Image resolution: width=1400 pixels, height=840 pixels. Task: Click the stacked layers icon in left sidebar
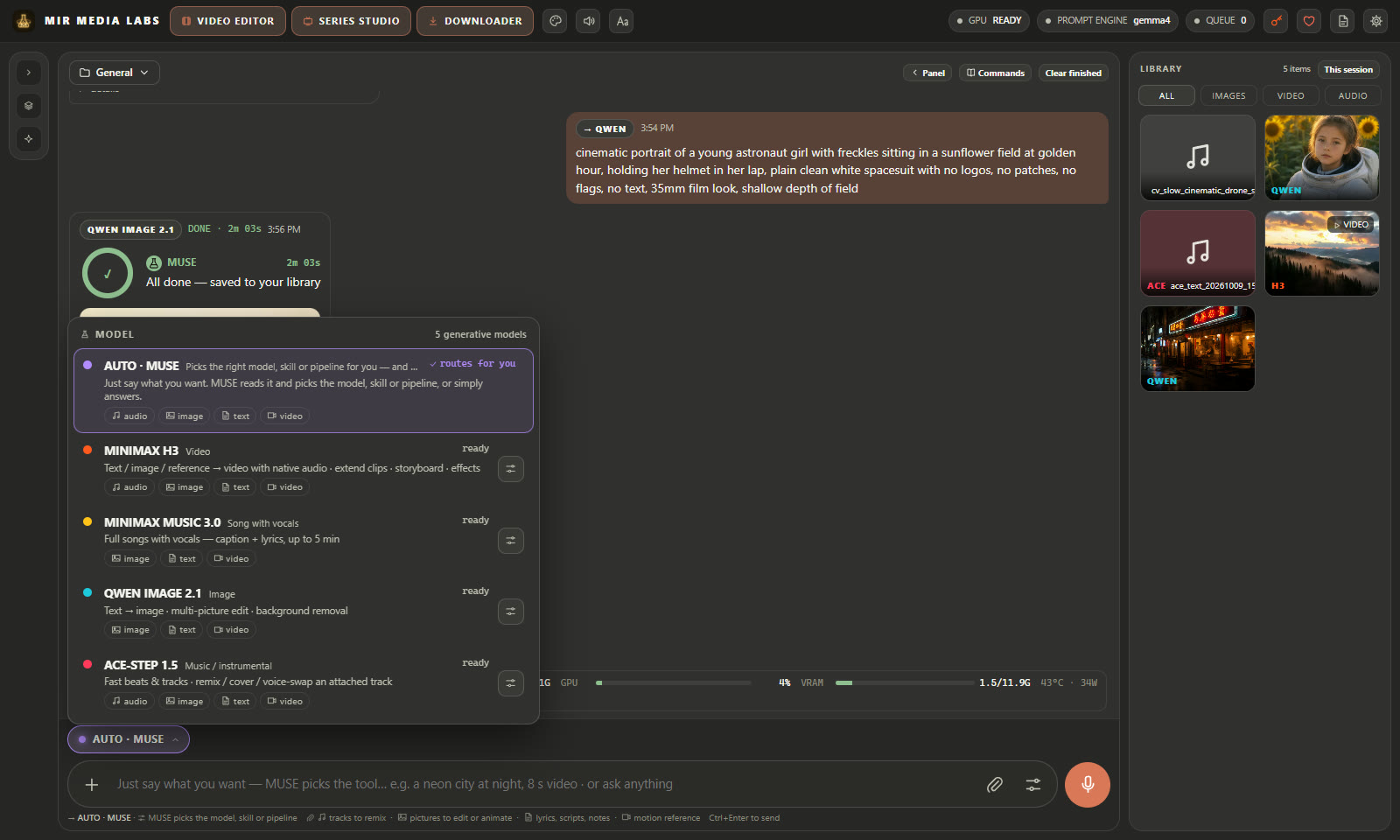pyautogui.click(x=29, y=106)
